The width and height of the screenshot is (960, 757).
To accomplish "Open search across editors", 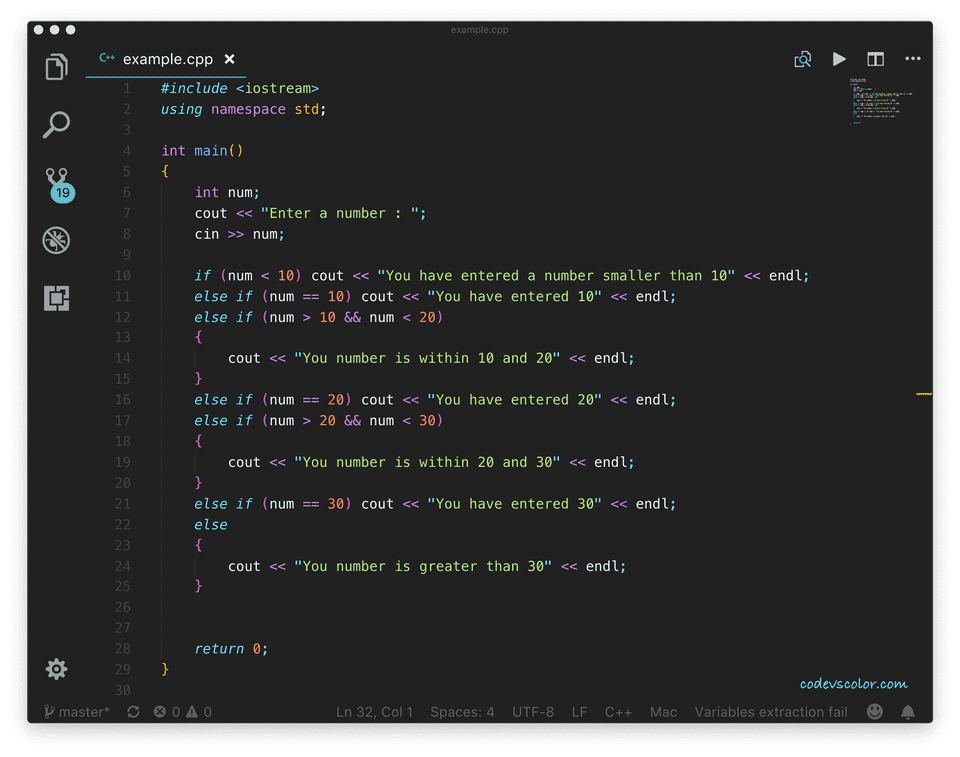I will 802,59.
